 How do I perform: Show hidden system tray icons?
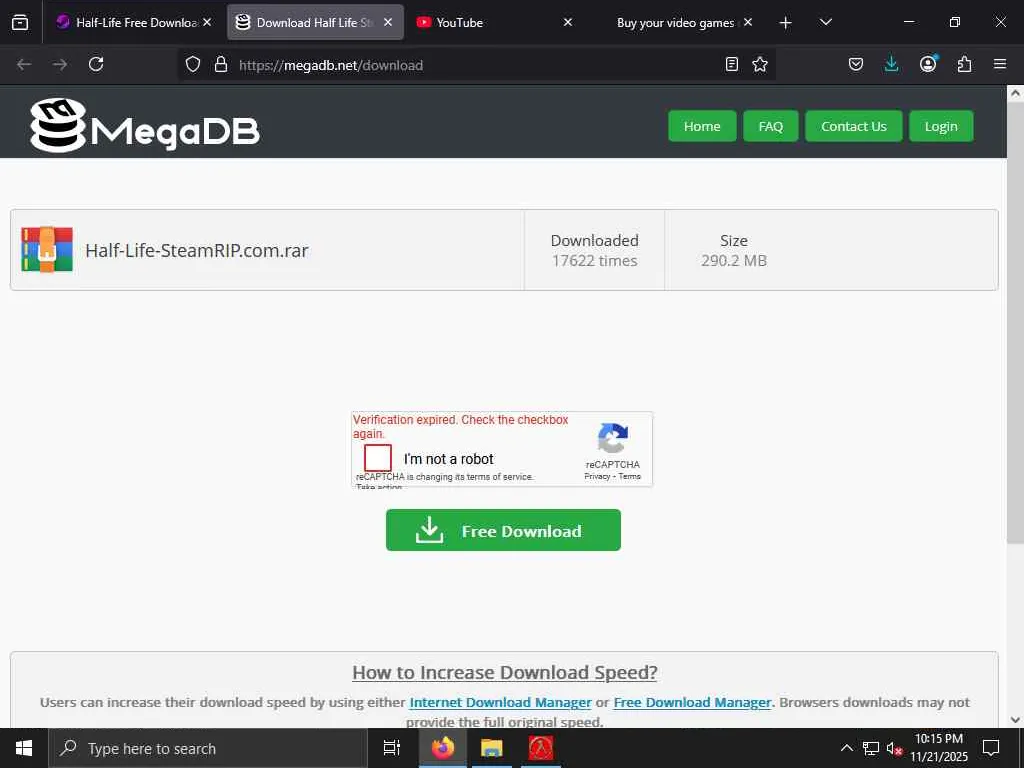pos(846,748)
